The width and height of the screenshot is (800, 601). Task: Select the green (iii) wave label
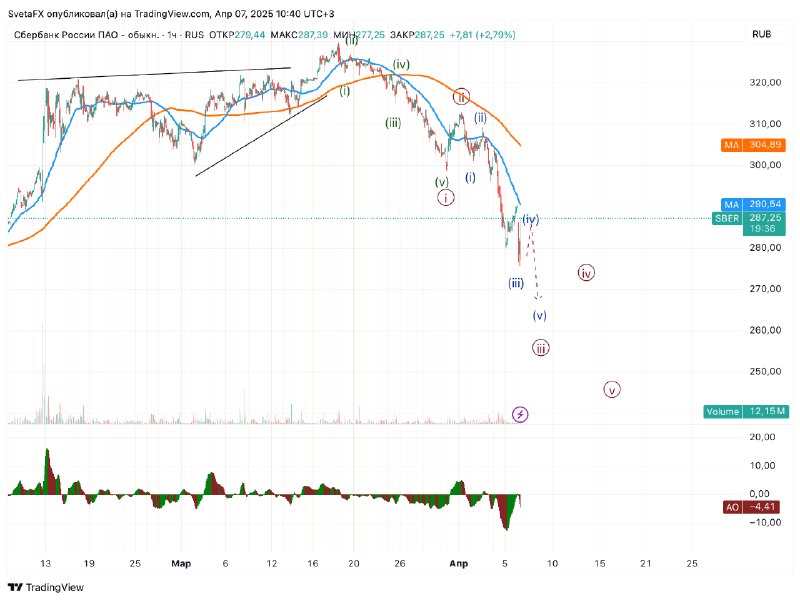(393, 123)
